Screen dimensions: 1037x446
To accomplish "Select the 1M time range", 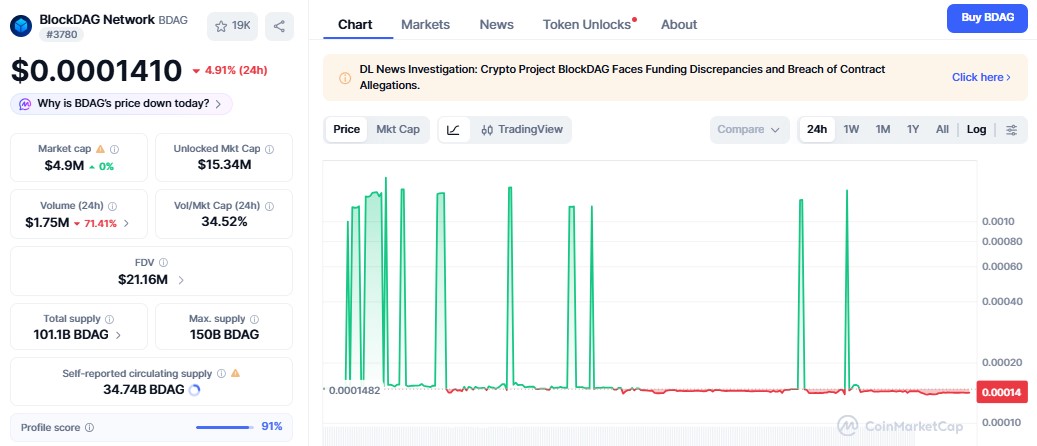I will (883, 130).
